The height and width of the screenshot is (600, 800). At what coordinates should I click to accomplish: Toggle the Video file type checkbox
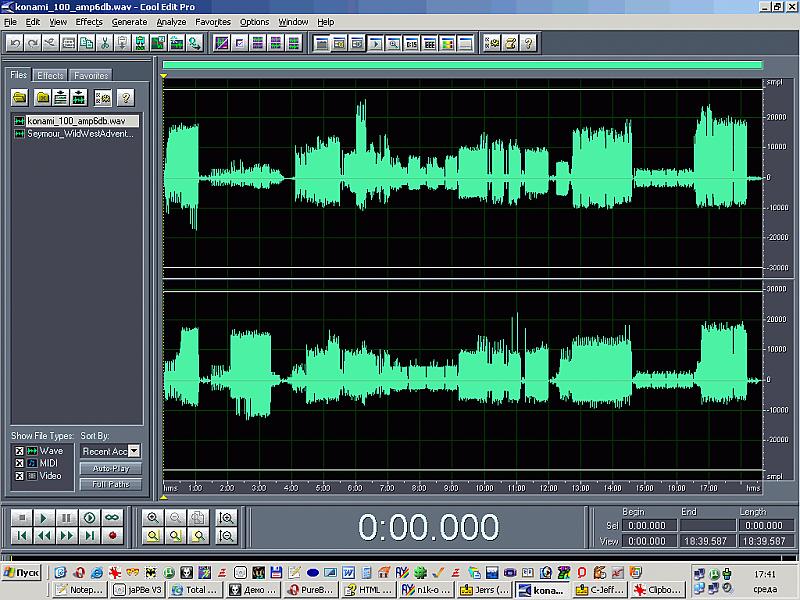coord(19,475)
